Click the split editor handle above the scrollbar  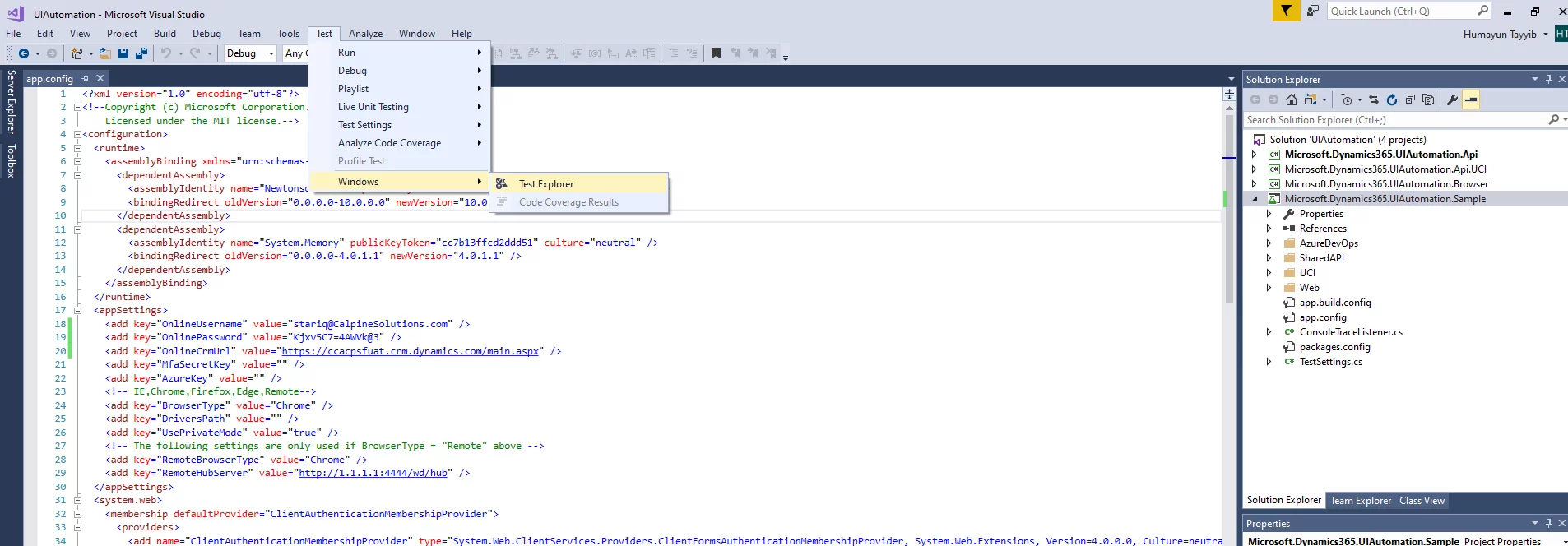[x=1229, y=95]
